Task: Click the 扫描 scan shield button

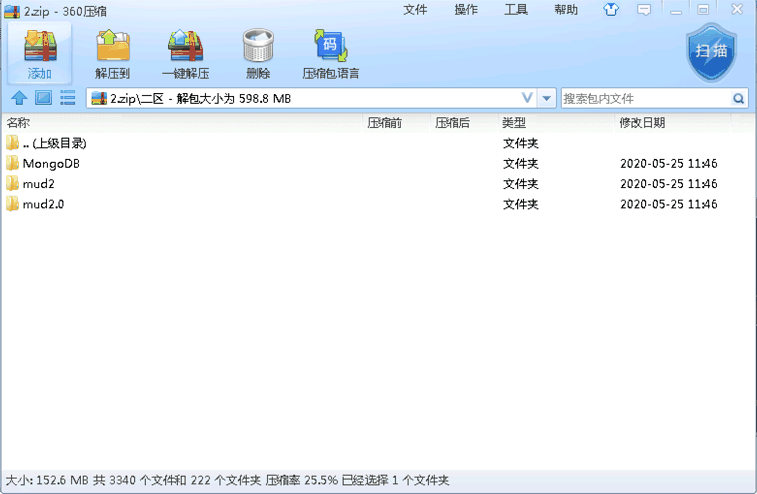Action: (711, 52)
